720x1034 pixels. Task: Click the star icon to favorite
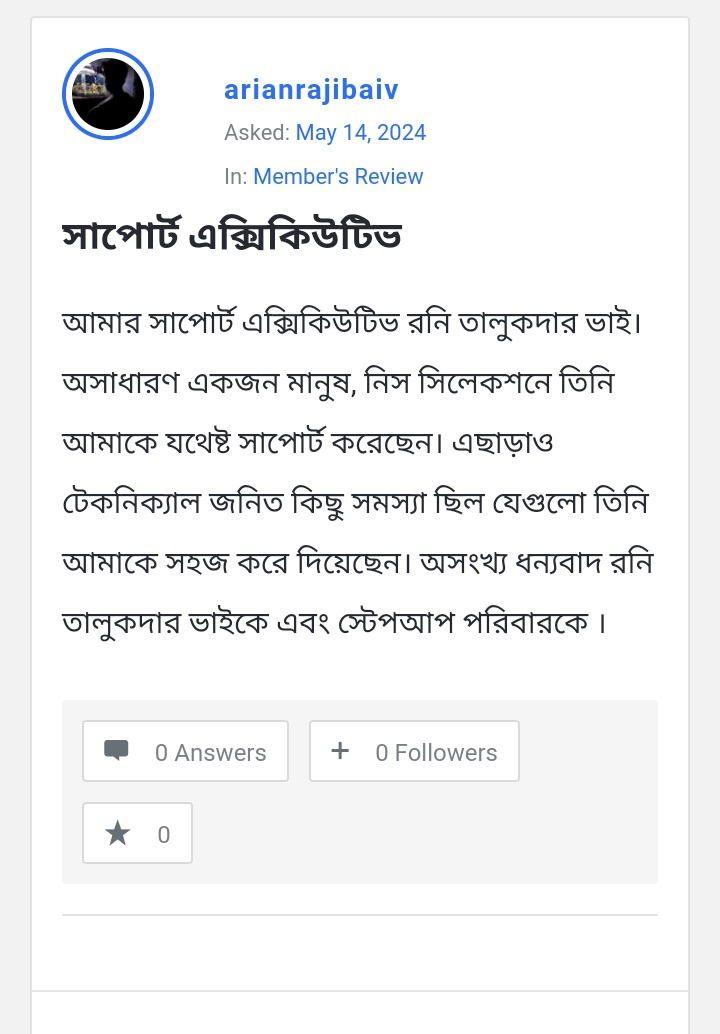[x=118, y=833]
